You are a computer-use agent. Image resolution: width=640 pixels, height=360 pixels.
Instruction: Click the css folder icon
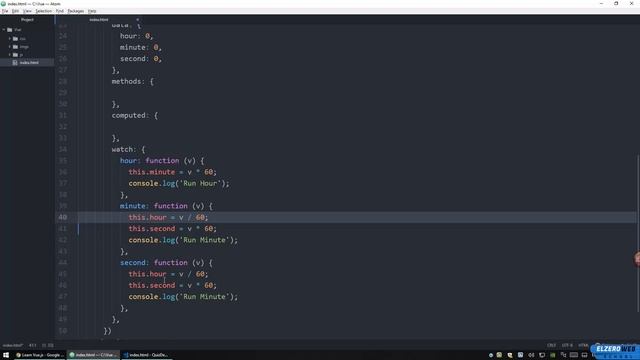coord(16,39)
